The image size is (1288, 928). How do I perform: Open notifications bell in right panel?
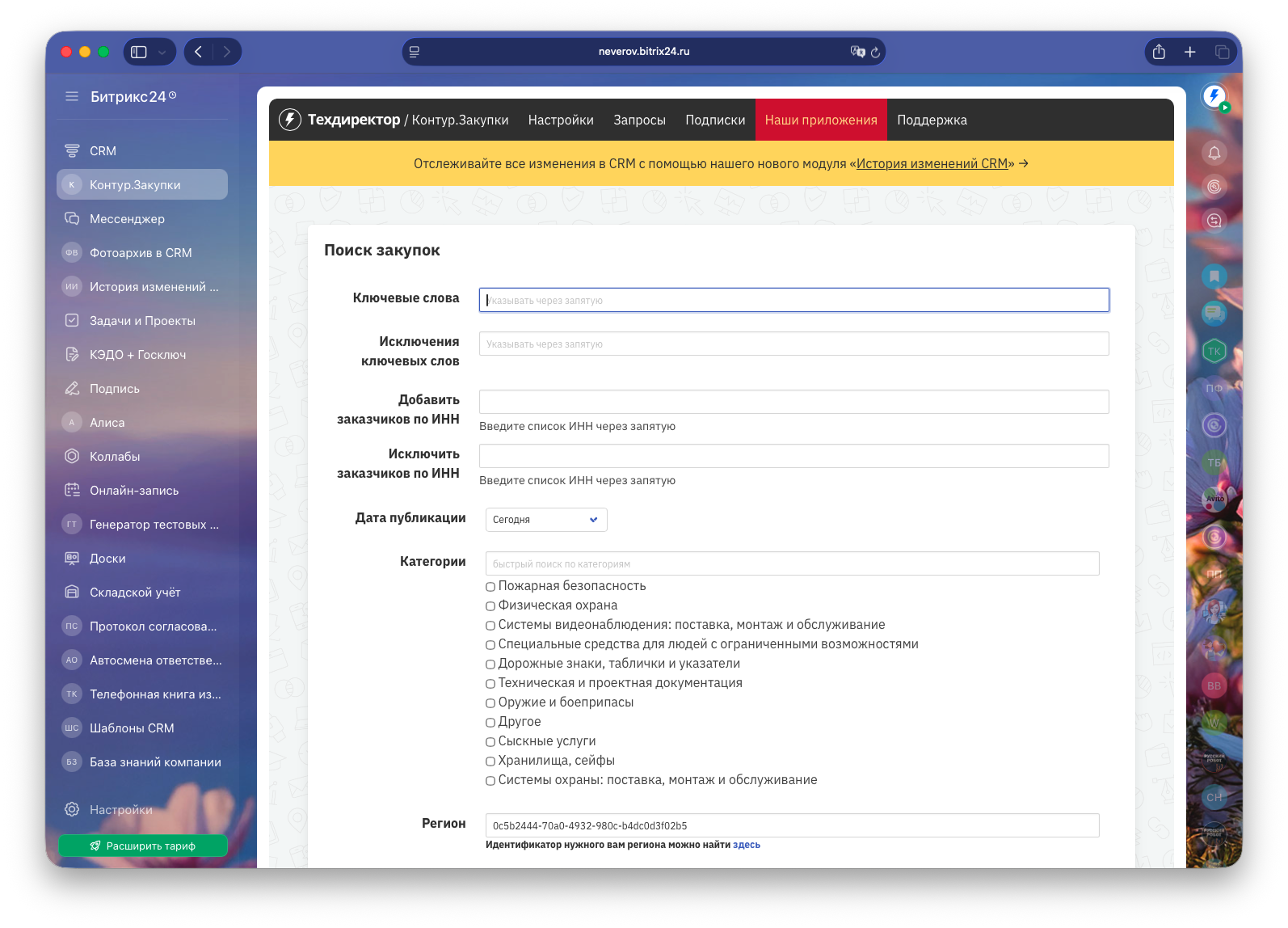tap(1214, 153)
